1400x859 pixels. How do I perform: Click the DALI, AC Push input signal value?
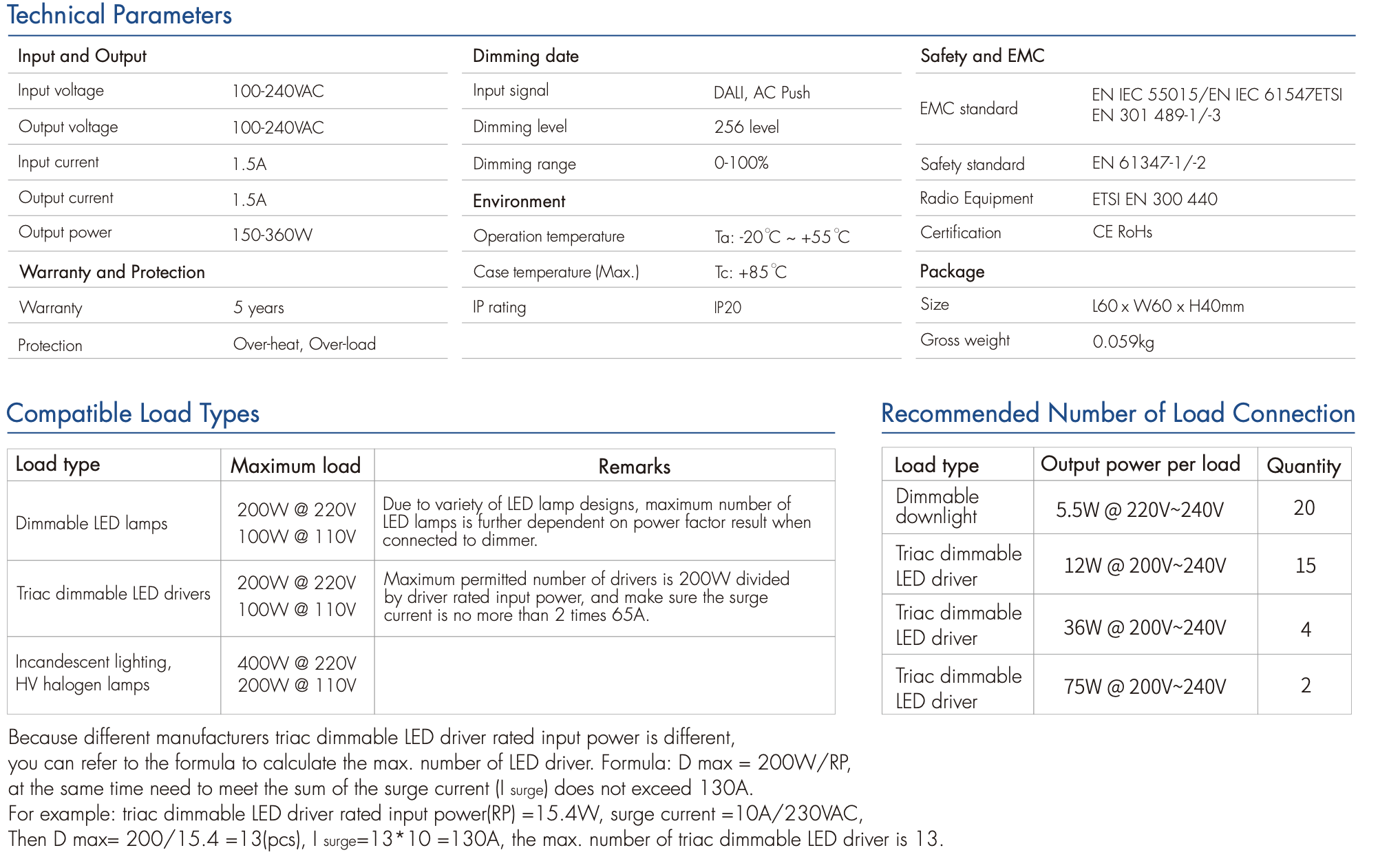[x=761, y=93]
